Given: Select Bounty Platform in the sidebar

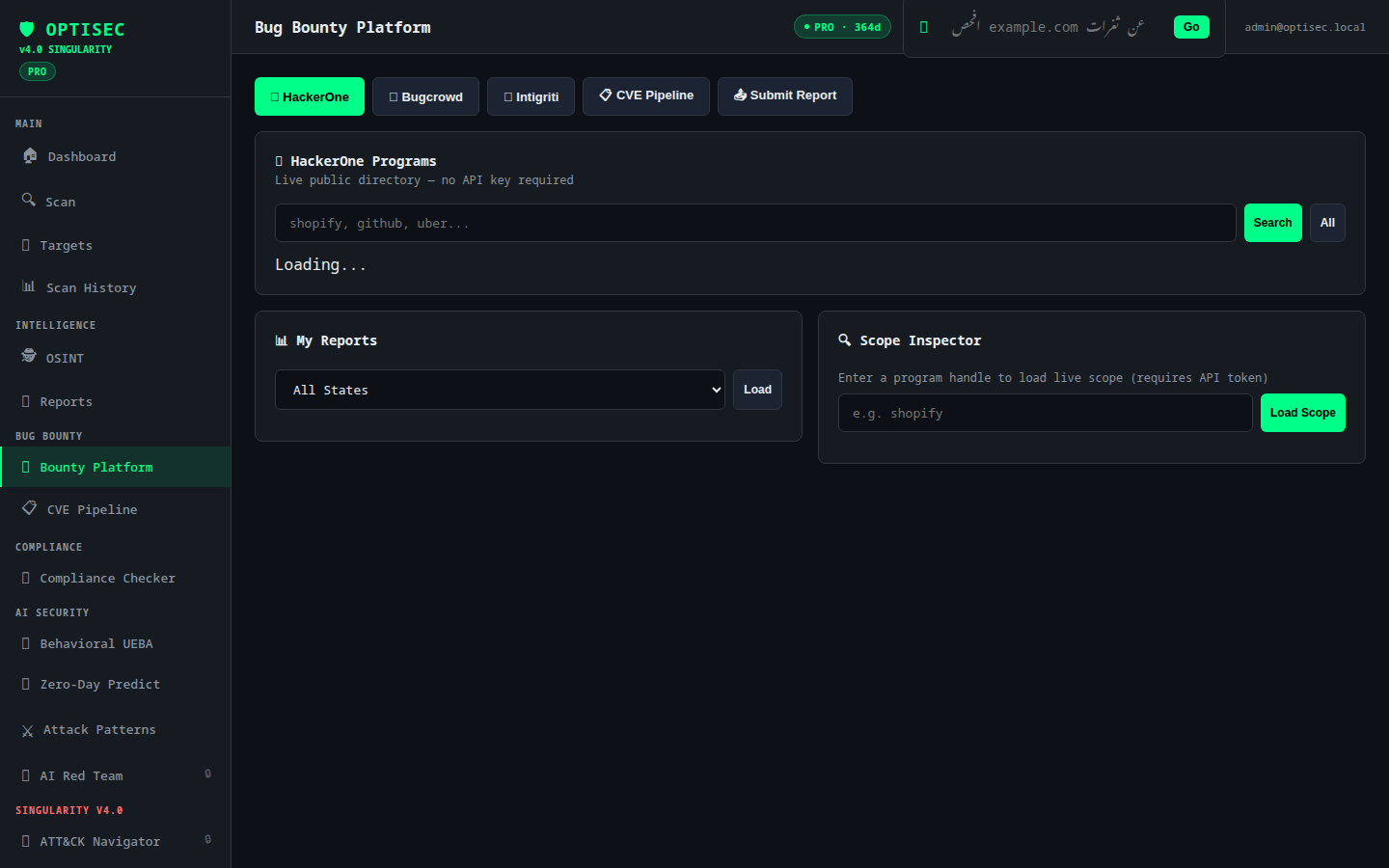Looking at the screenshot, I should click(x=116, y=467).
